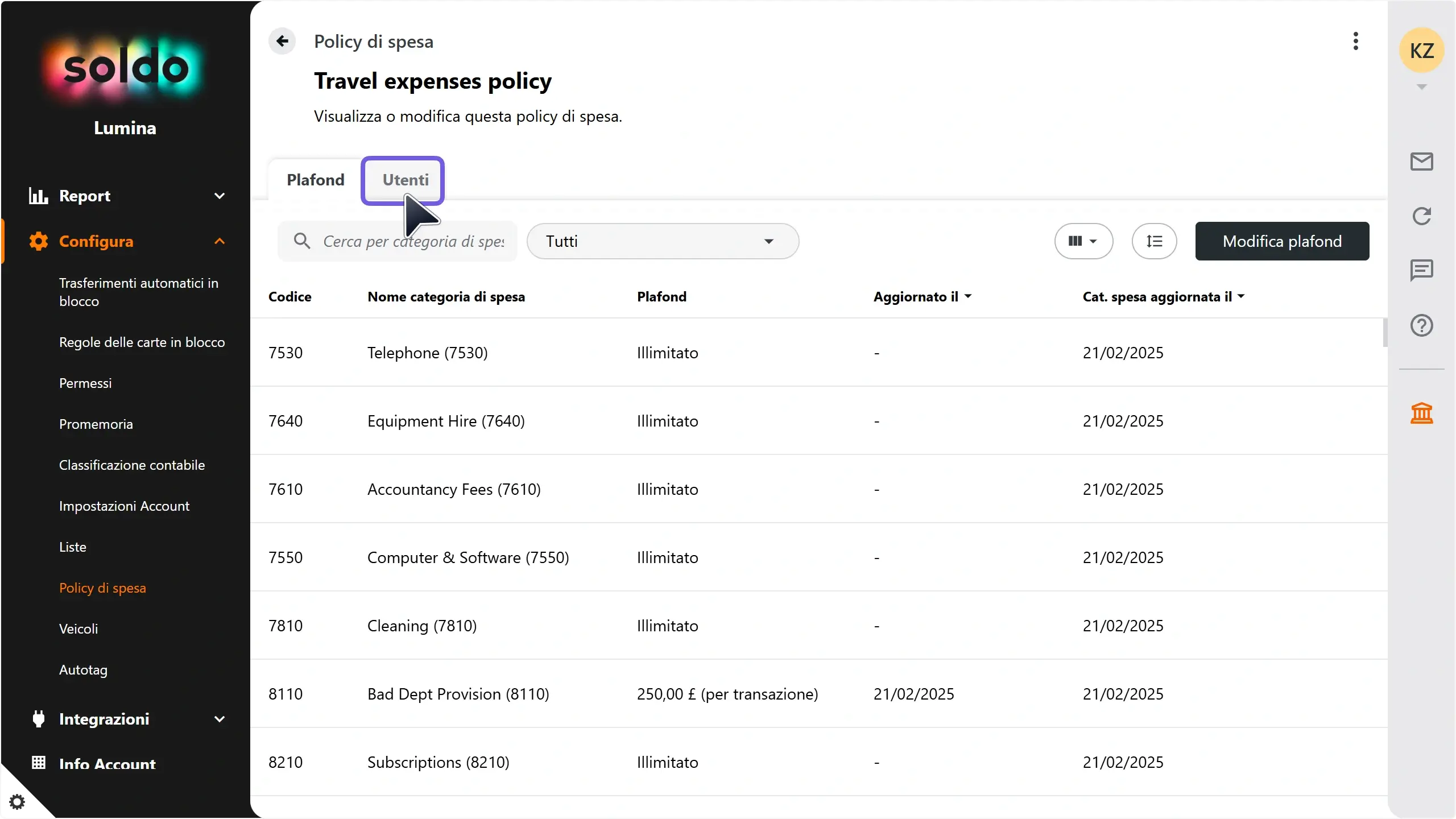Open Trasferimenti automatici in blocco

pyautogui.click(x=139, y=292)
